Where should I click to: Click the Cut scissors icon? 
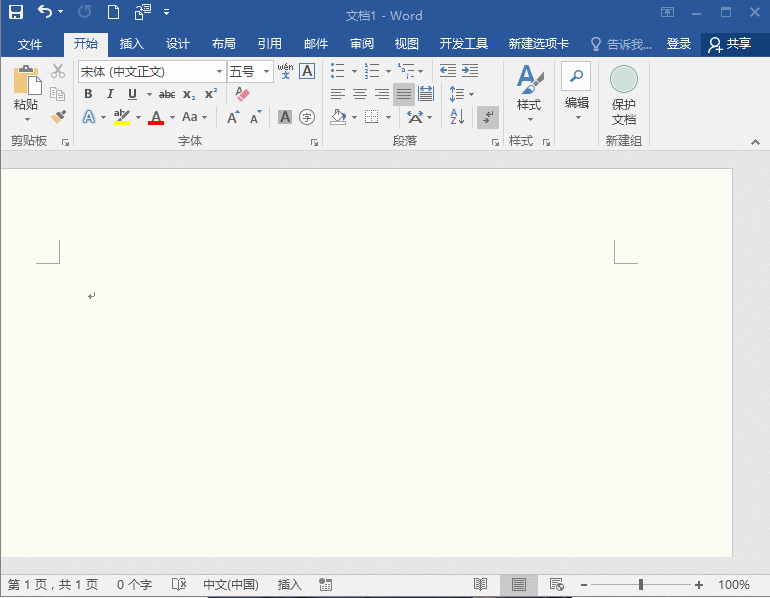[58, 71]
